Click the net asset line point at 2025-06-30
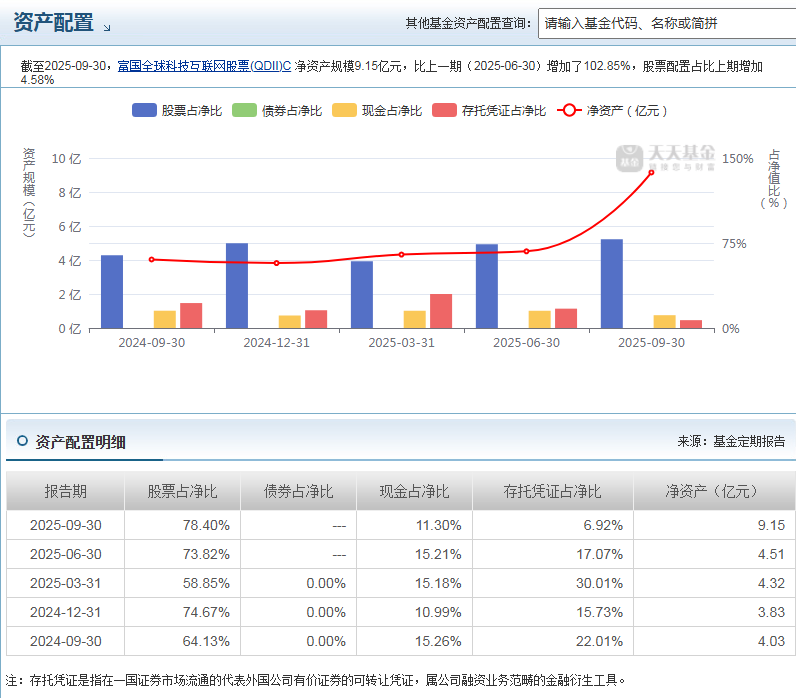This screenshot has width=796, height=698. (526, 251)
